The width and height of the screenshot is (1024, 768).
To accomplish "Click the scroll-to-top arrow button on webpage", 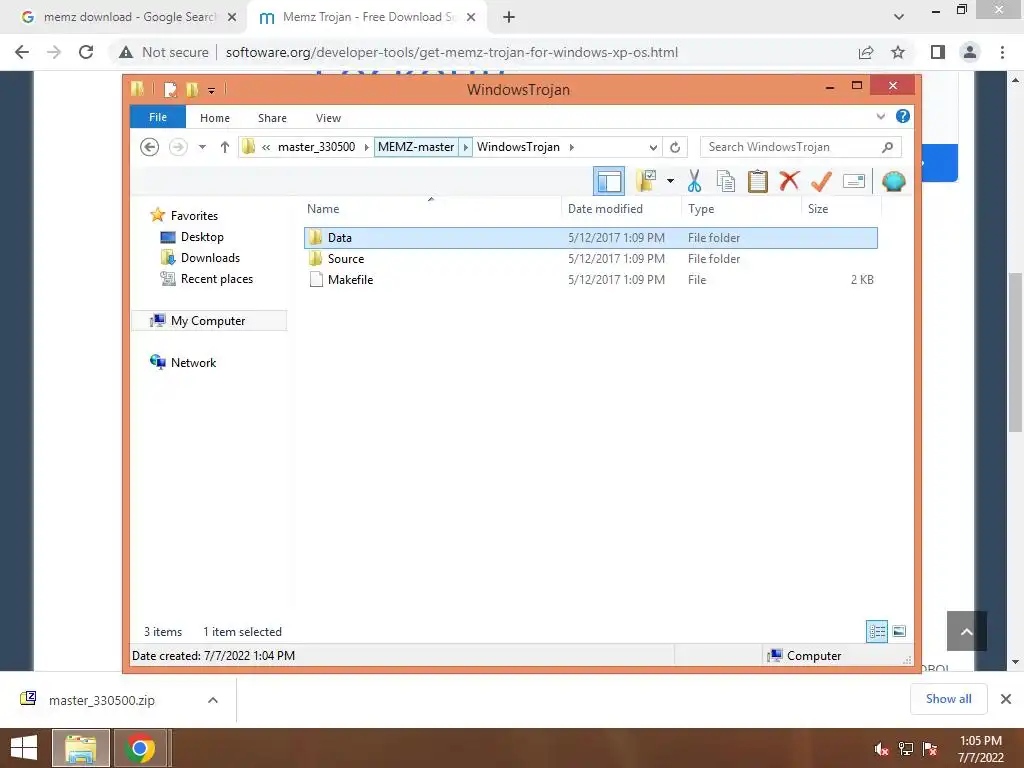I will pos(967,631).
